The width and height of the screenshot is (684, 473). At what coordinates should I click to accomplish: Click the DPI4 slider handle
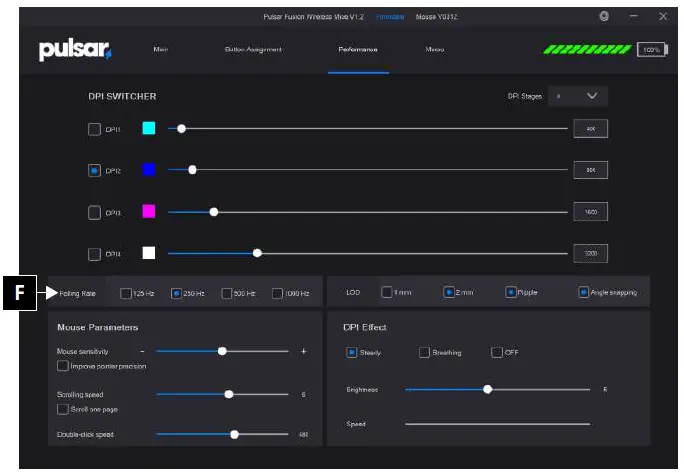257,253
